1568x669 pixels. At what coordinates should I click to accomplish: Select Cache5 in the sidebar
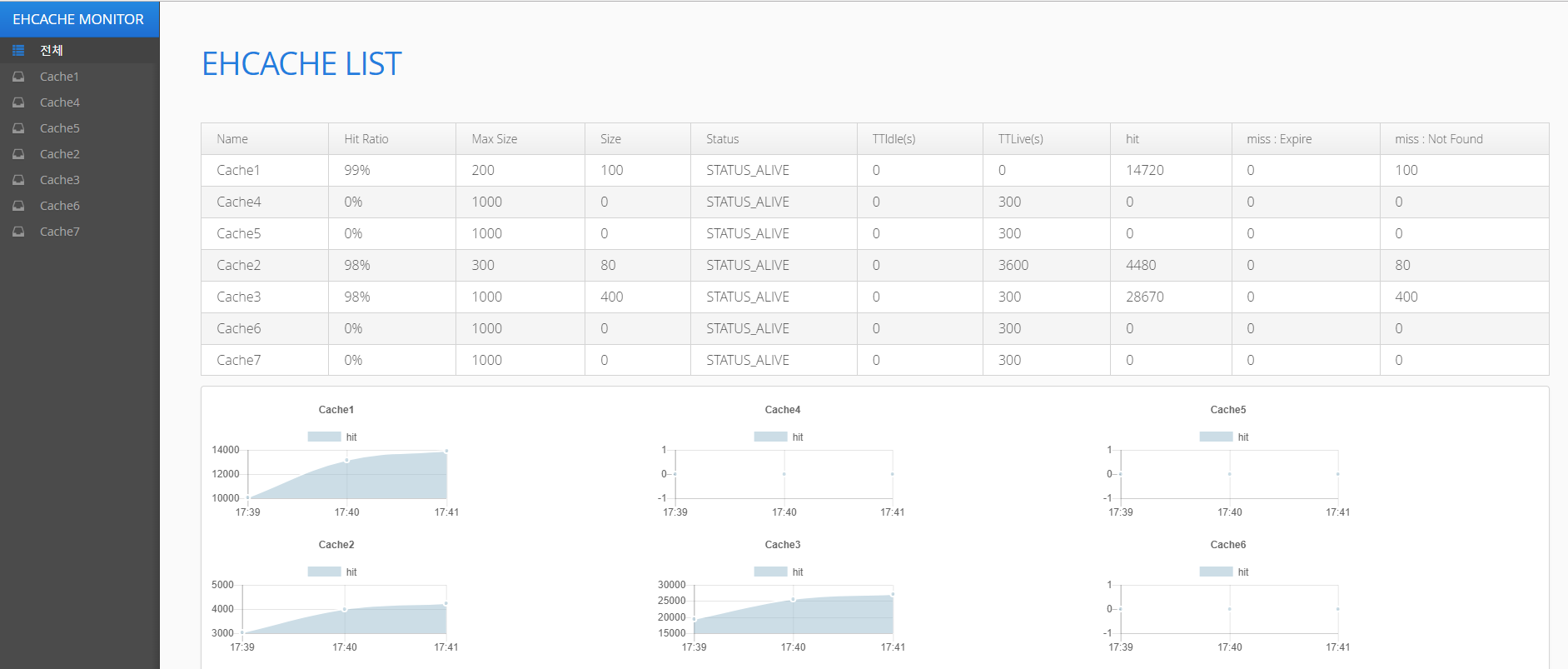(79, 127)
